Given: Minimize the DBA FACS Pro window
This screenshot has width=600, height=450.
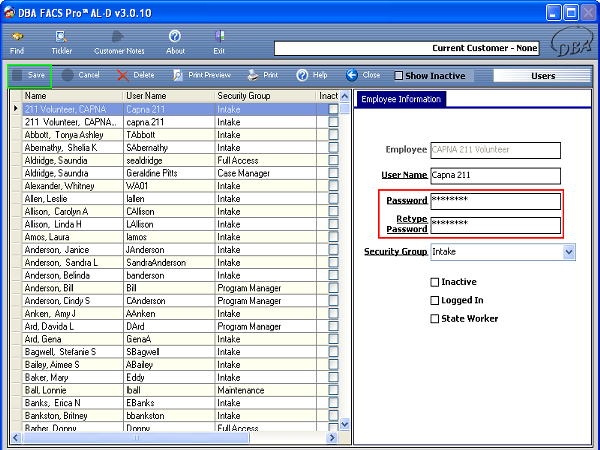Looking at the screenshot, I should pyautogui.click(x=553, y=13).
